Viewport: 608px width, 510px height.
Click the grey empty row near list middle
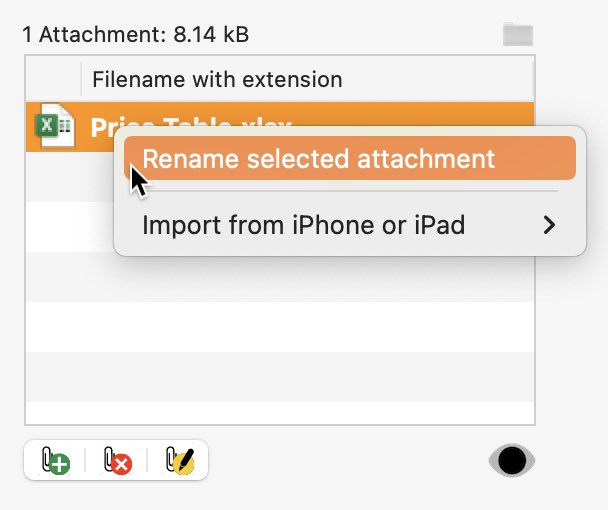(x=280, y=277)
